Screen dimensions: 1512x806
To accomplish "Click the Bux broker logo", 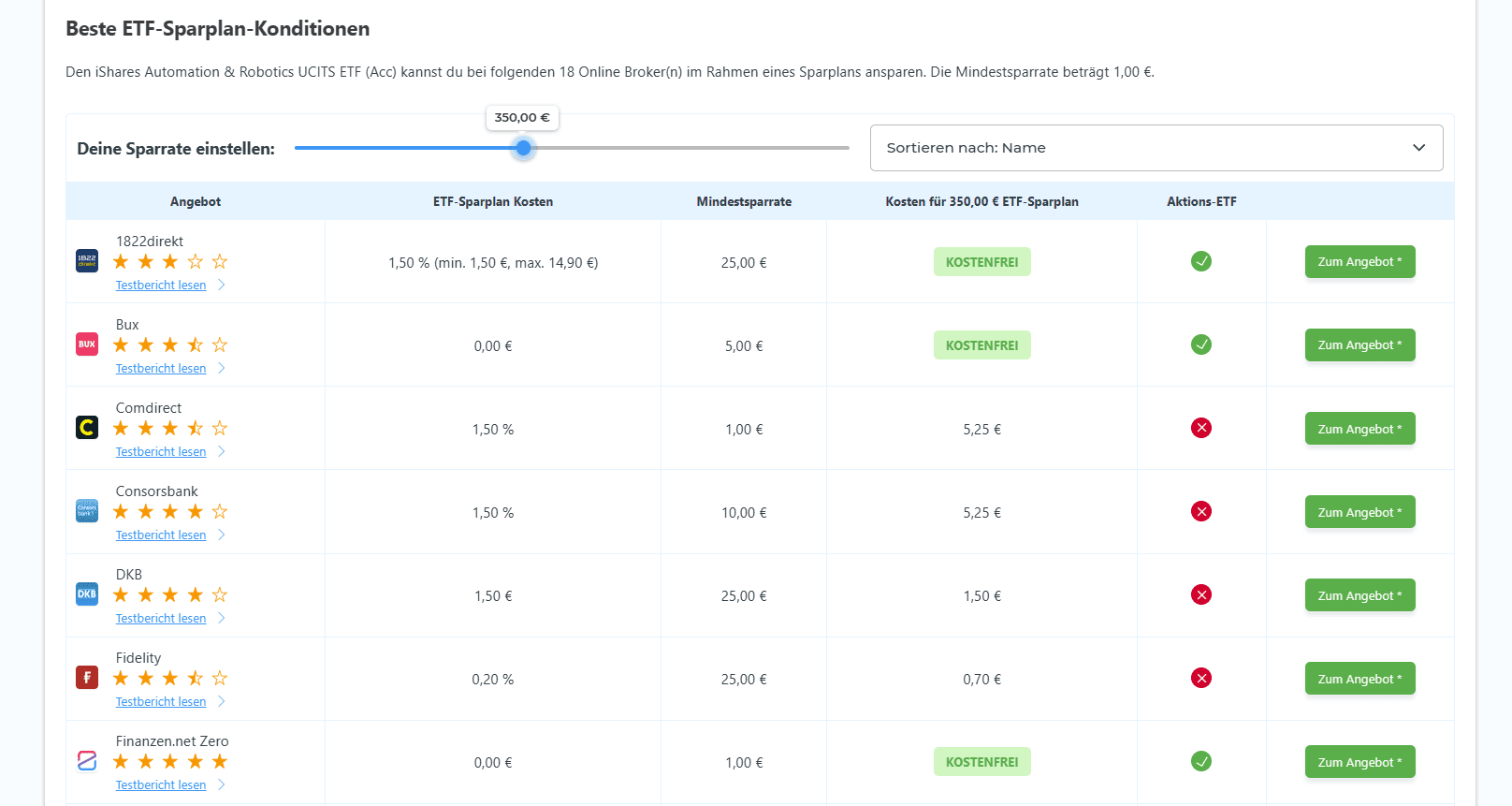I will (87, 344).
